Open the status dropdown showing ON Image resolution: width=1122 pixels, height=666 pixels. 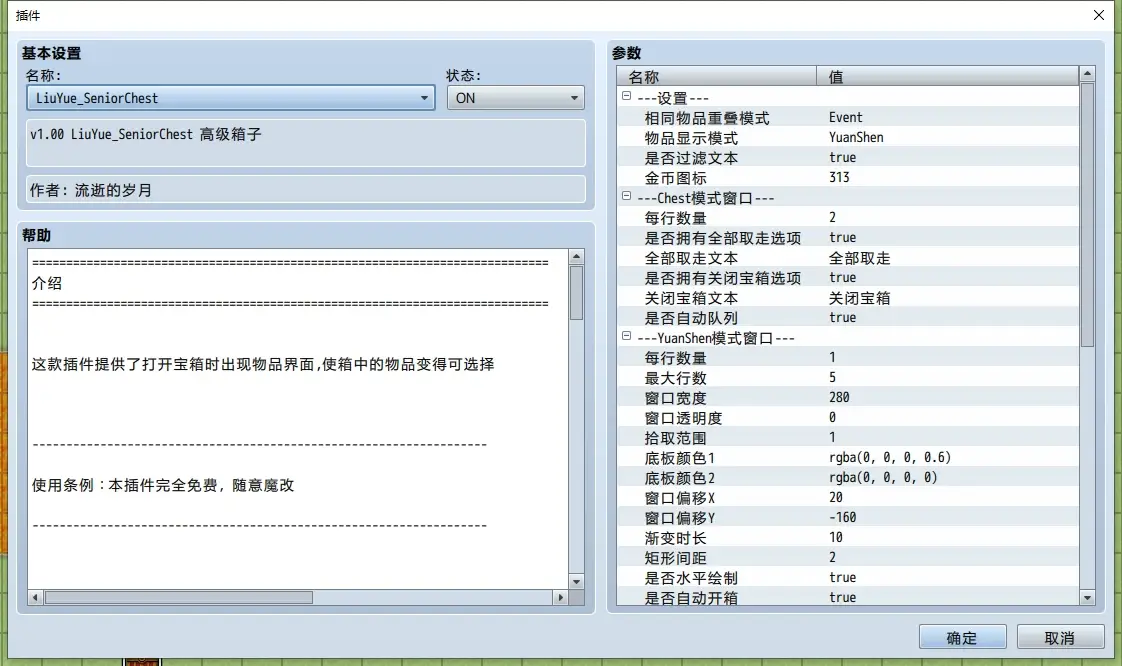click(x=515, y=98)
